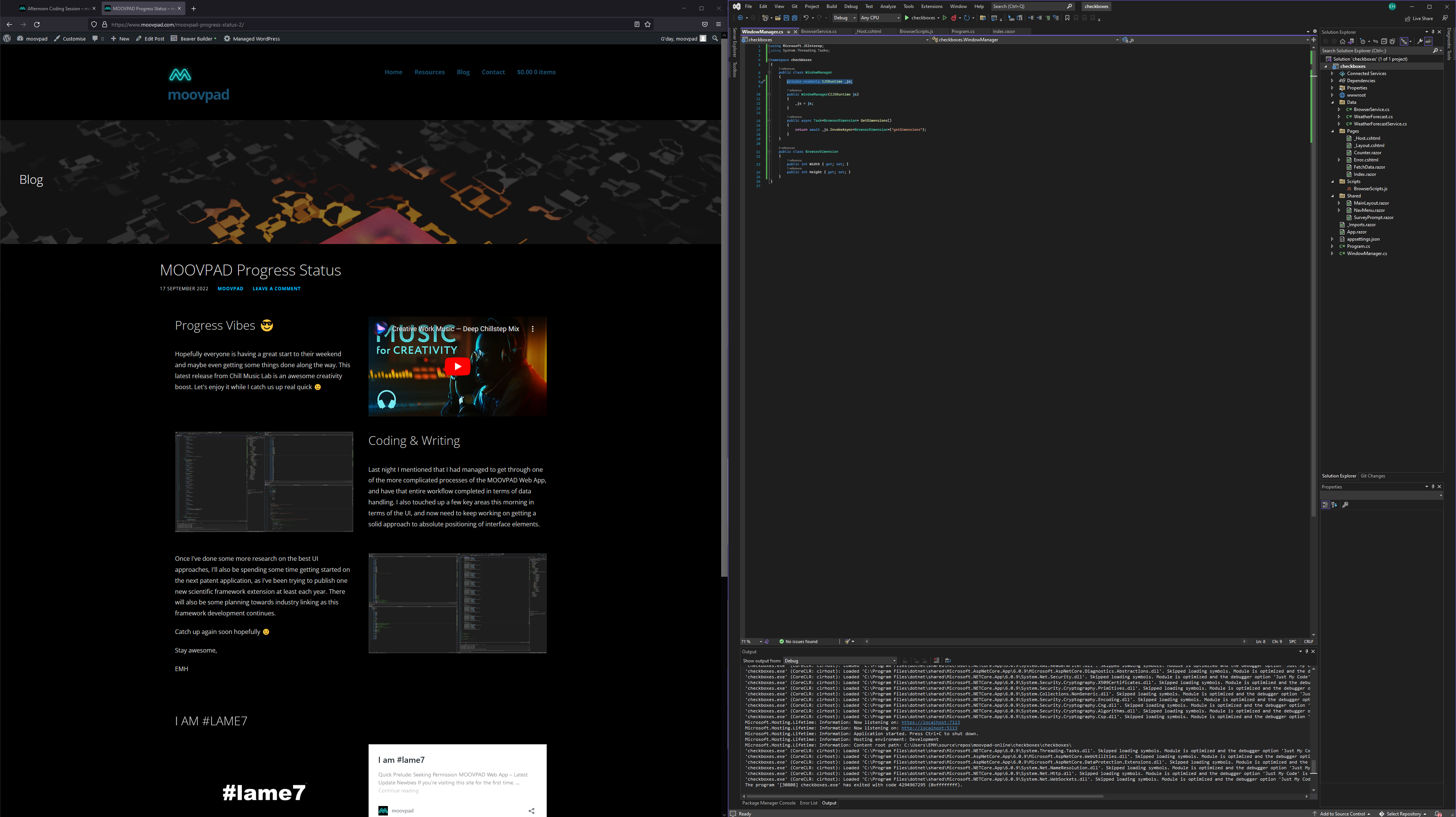Toggle Firefox reader view icon

point(637,24)
